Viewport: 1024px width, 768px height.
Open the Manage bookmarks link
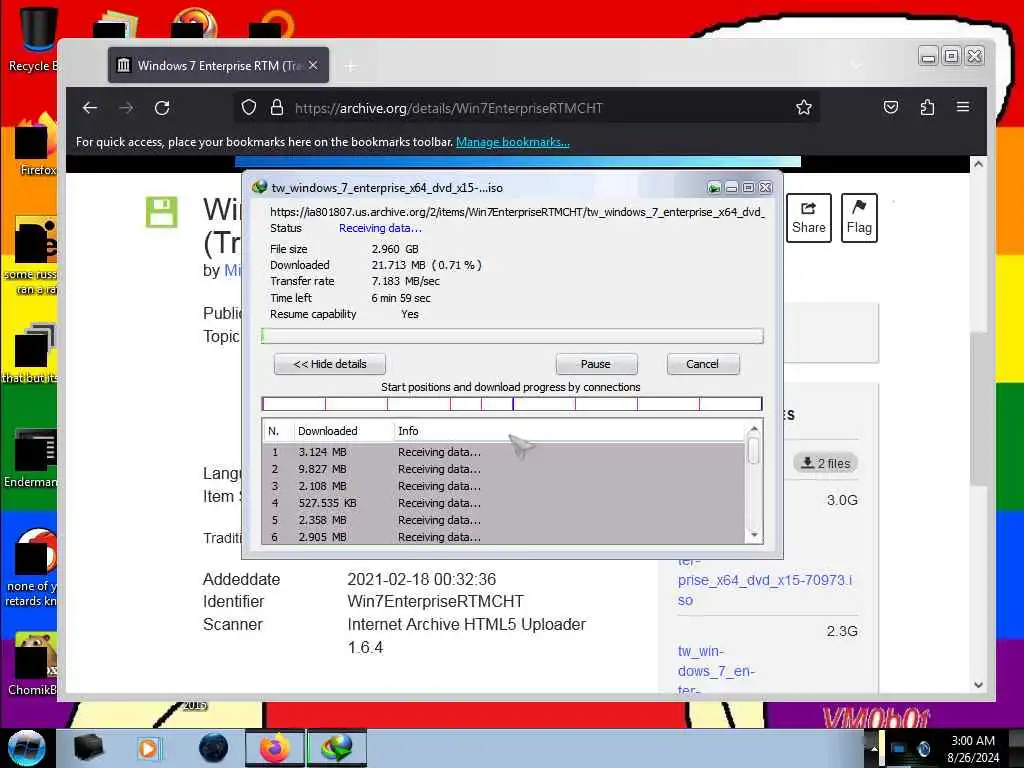(513, 142)
